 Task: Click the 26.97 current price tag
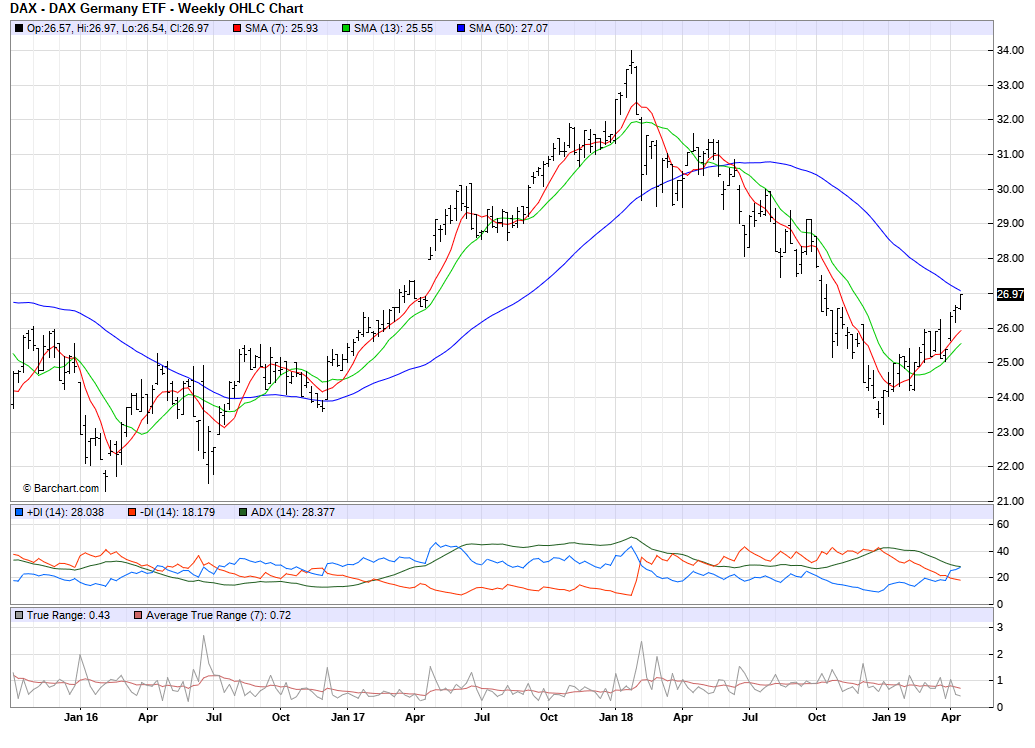coord(1010,294)
